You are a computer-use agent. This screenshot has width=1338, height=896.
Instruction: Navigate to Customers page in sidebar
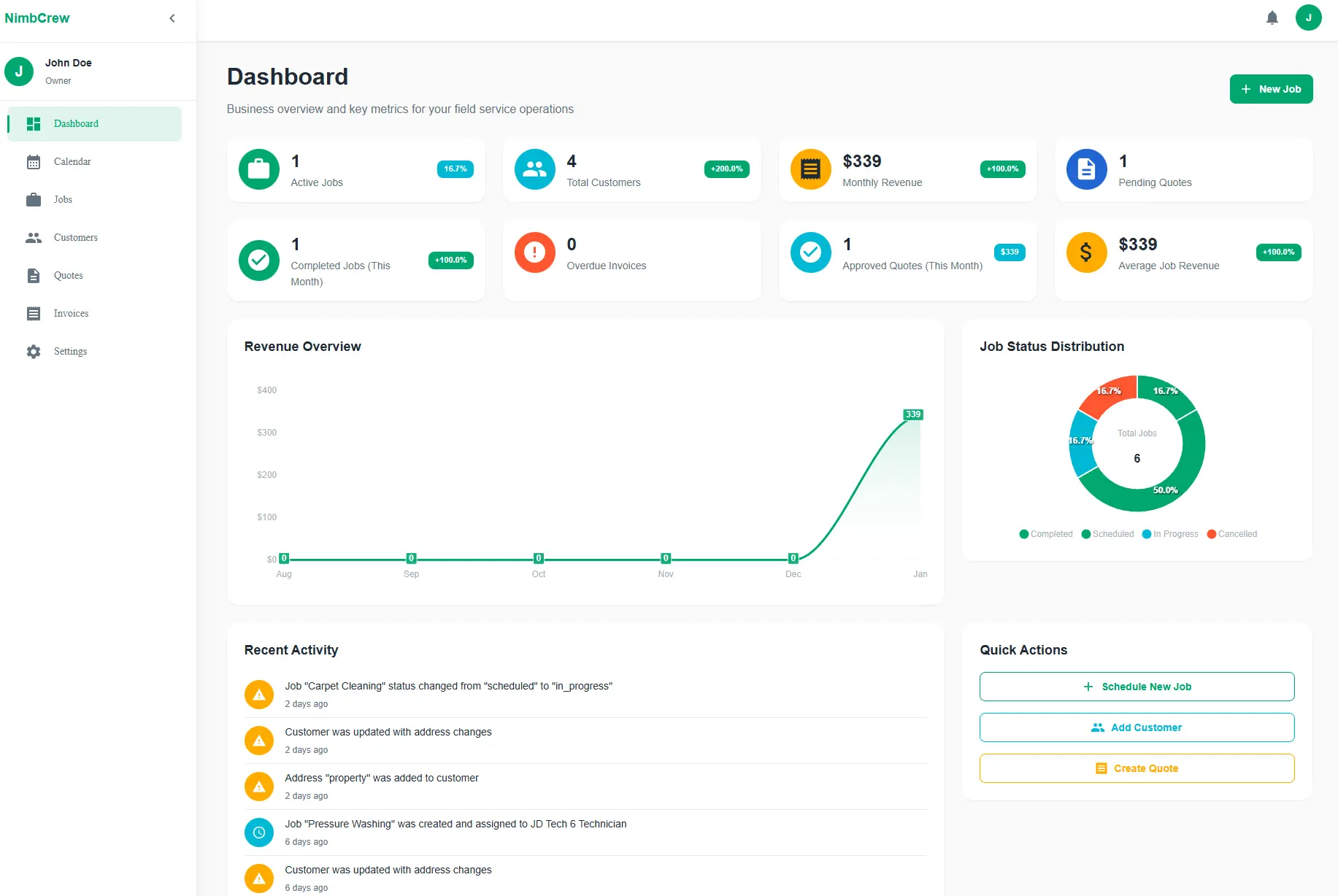pos(75,238)
